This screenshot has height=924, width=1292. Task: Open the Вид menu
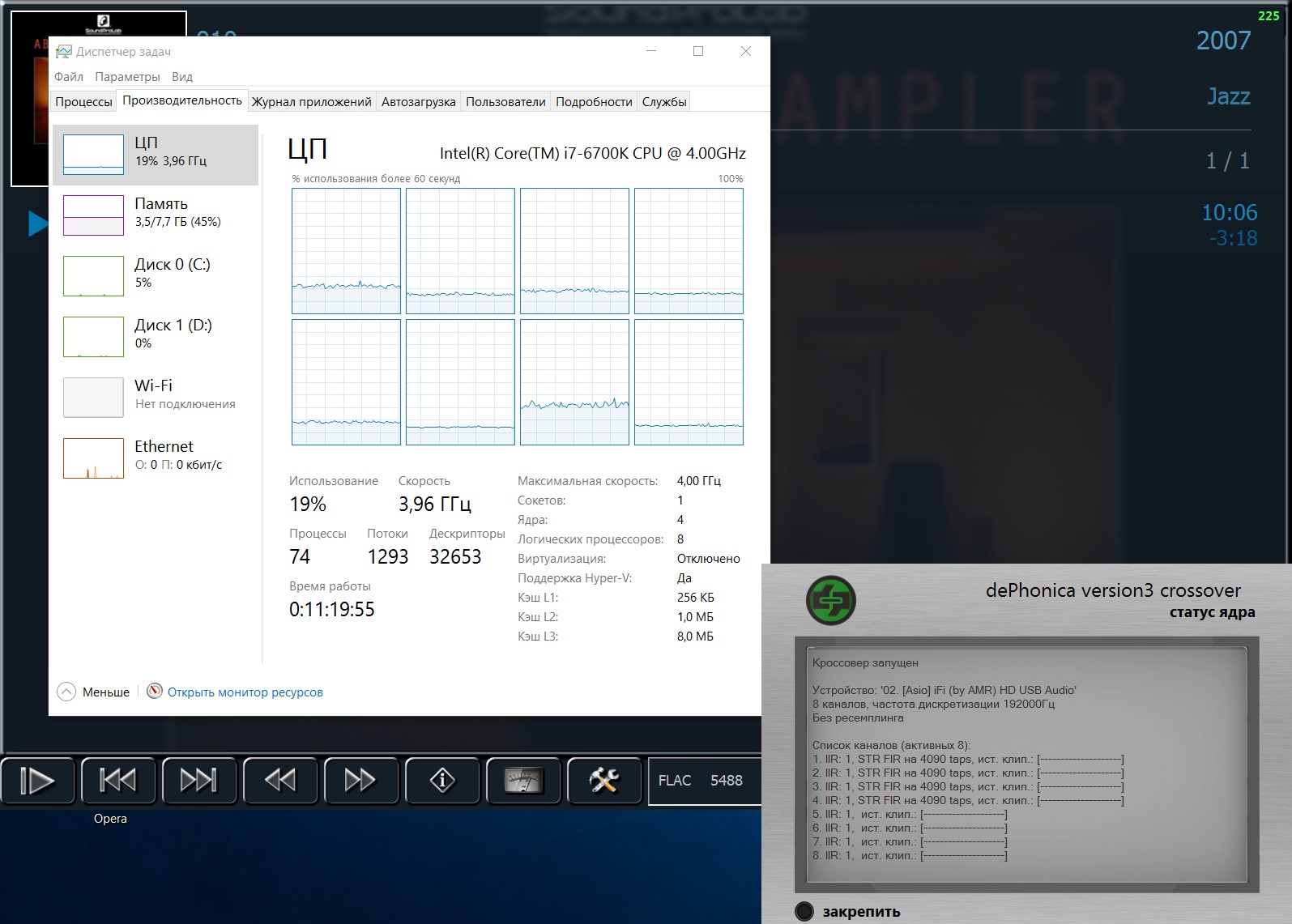182,77
